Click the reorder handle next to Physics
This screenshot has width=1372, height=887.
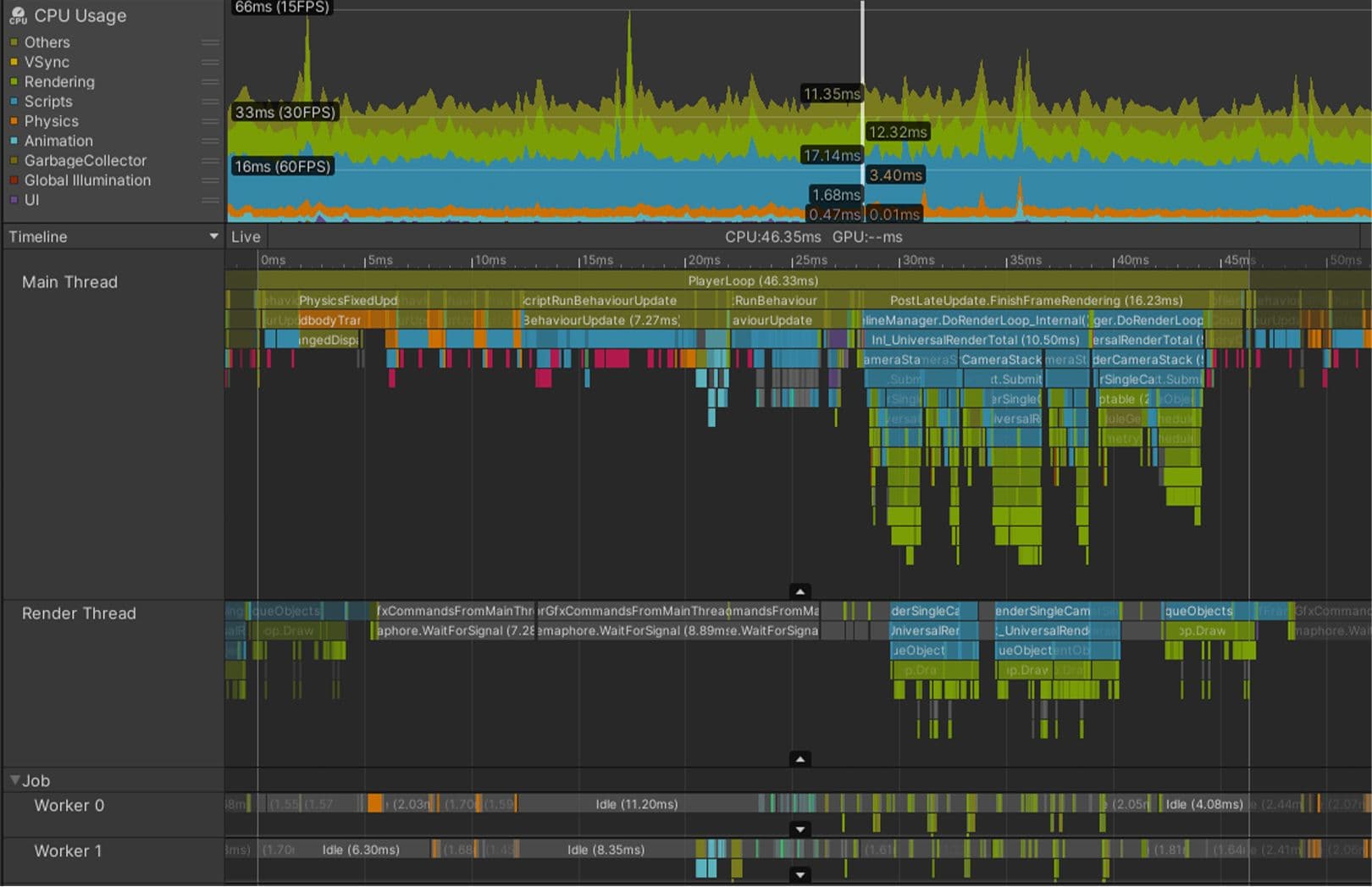click(211, 120)
